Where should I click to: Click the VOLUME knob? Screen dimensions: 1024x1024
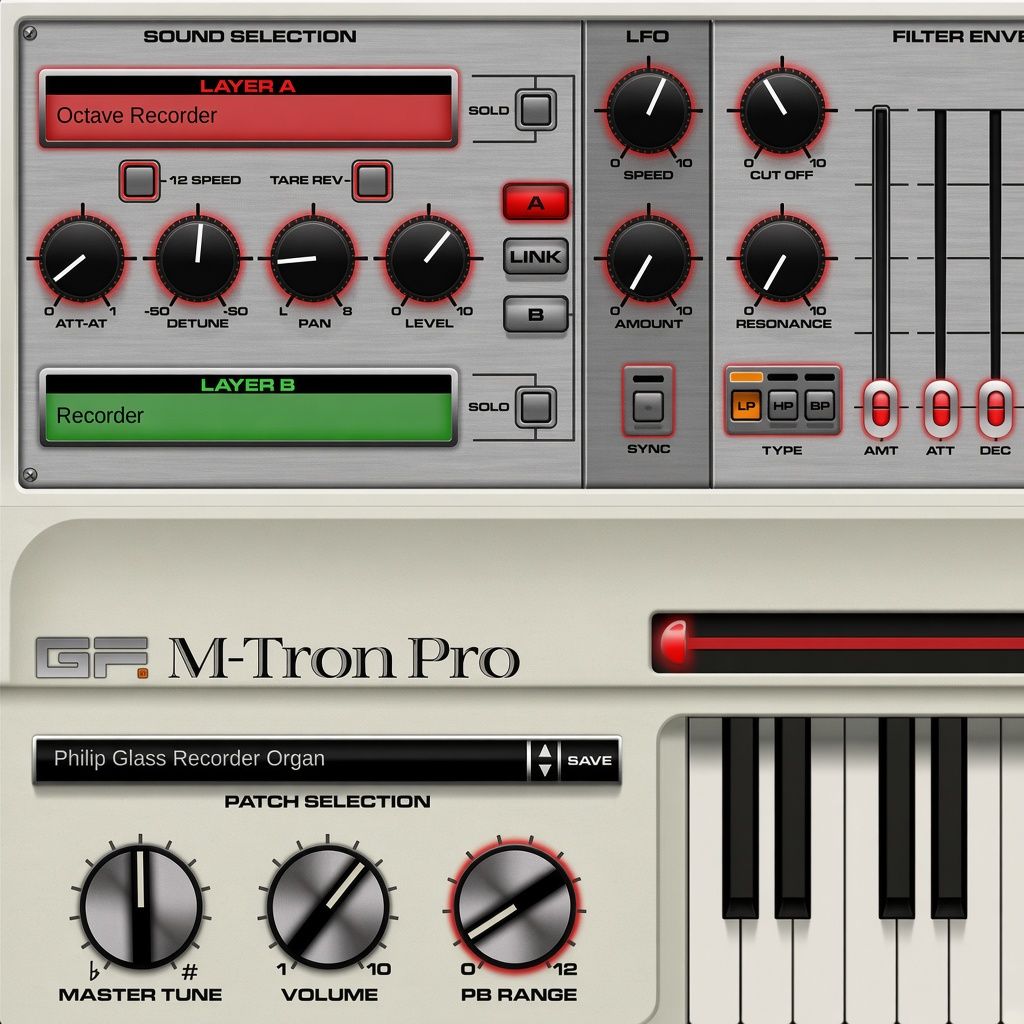point(328,907)
